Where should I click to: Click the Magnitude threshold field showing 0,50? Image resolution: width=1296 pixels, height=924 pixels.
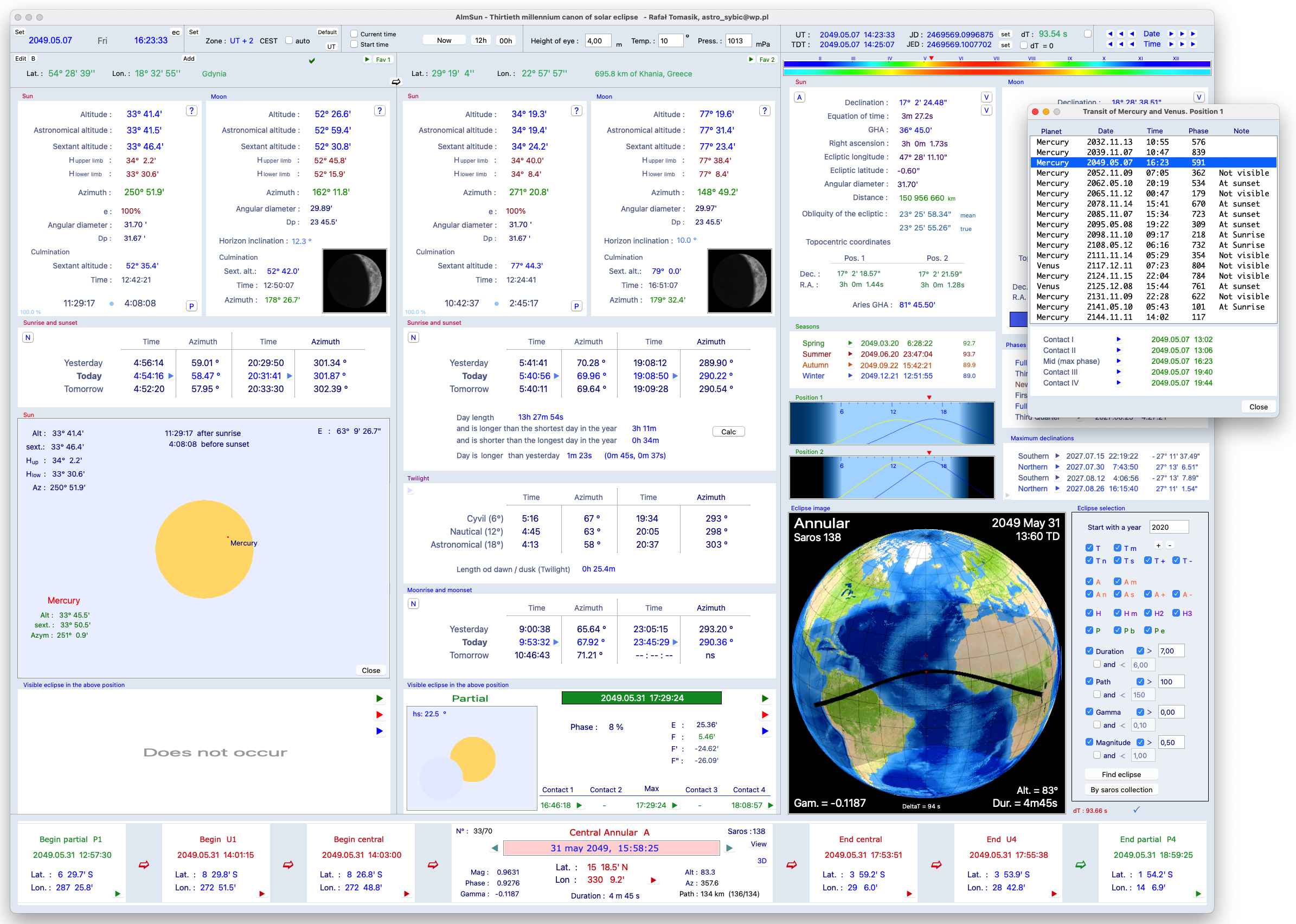(x=1171, y=742)
